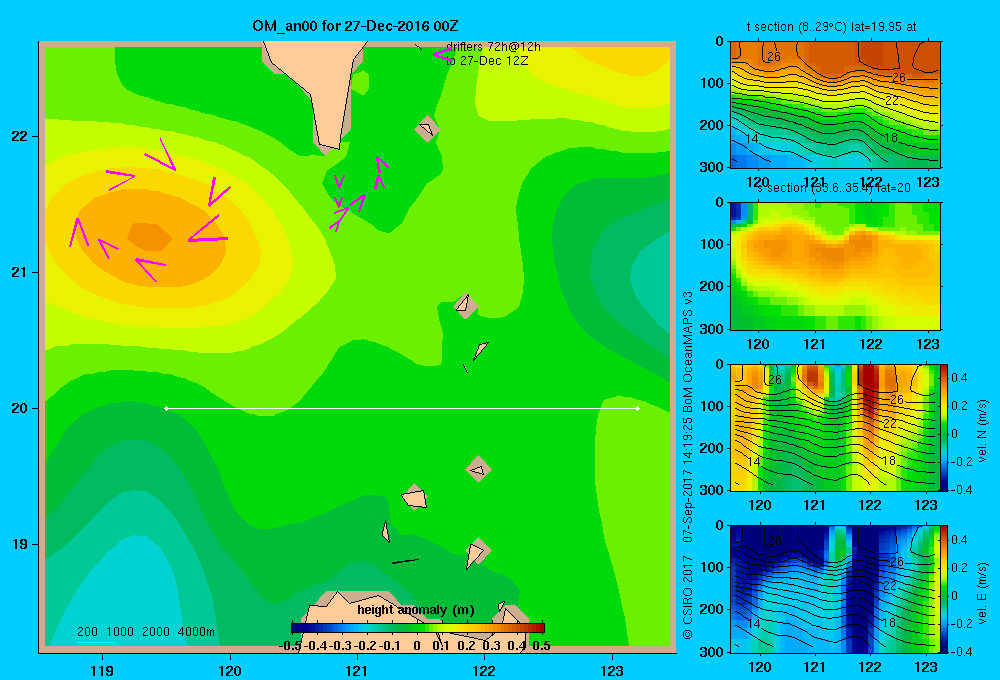The image size is (1000, 680).
Task: Click latitude label 19 on main map axis
Action: pos(20,544)
